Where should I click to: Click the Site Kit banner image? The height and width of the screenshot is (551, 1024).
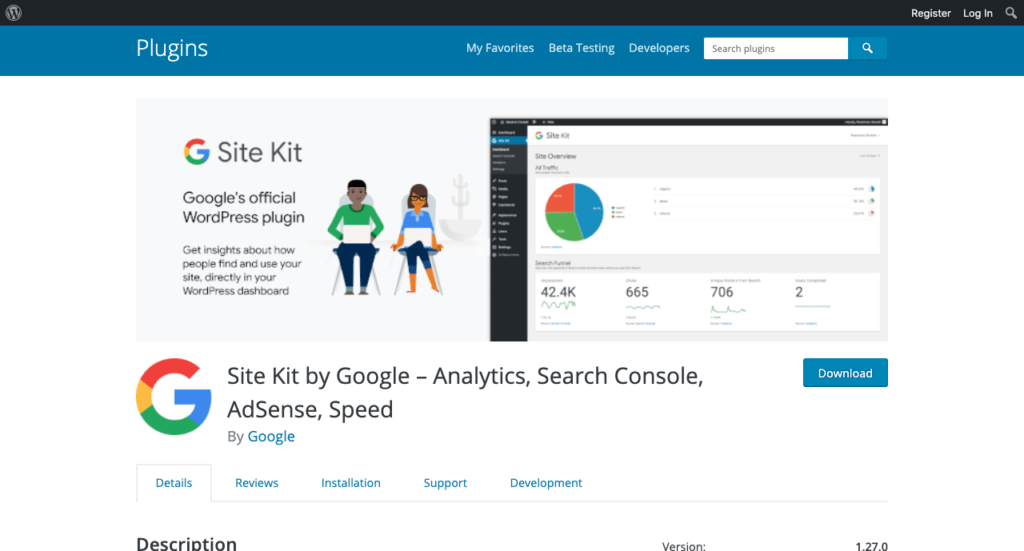(512, 220)
